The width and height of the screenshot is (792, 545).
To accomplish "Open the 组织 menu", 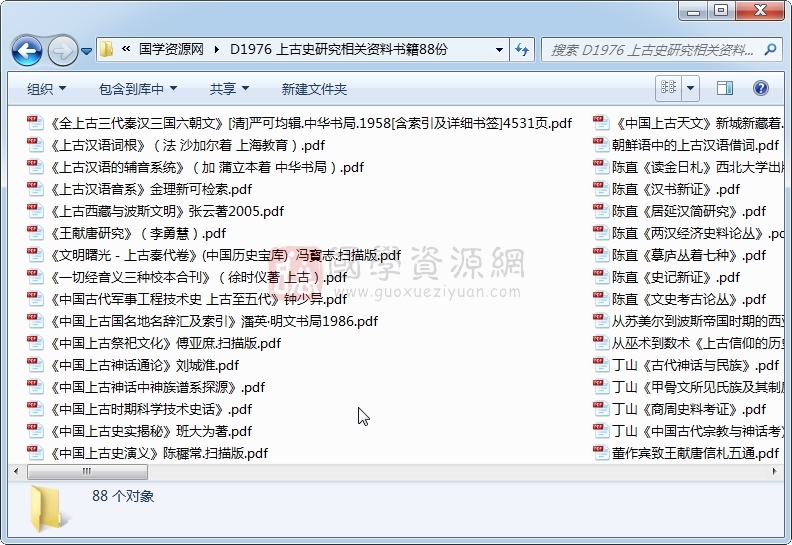I will coord(46,89).
